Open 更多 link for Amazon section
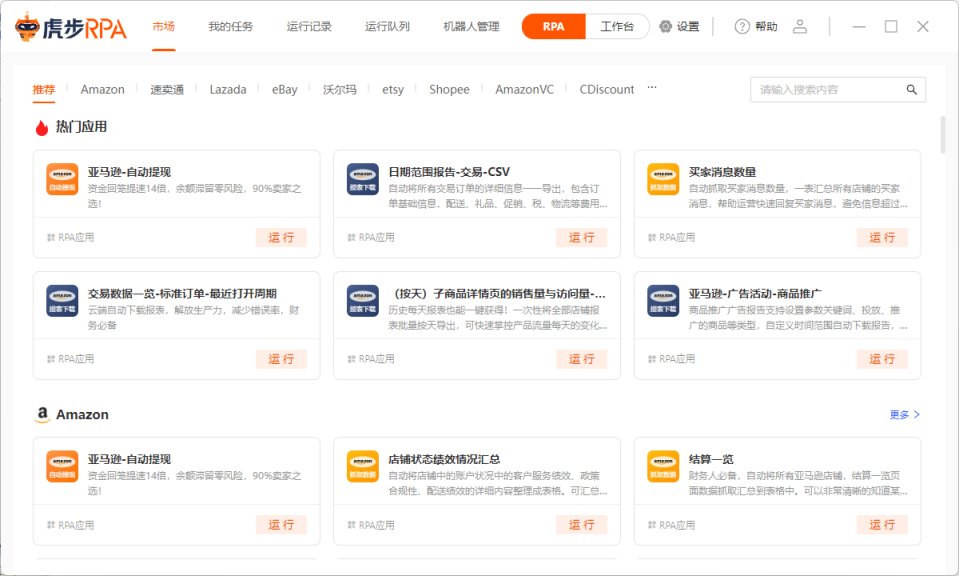The image size is (960, 576). (904, 414)
